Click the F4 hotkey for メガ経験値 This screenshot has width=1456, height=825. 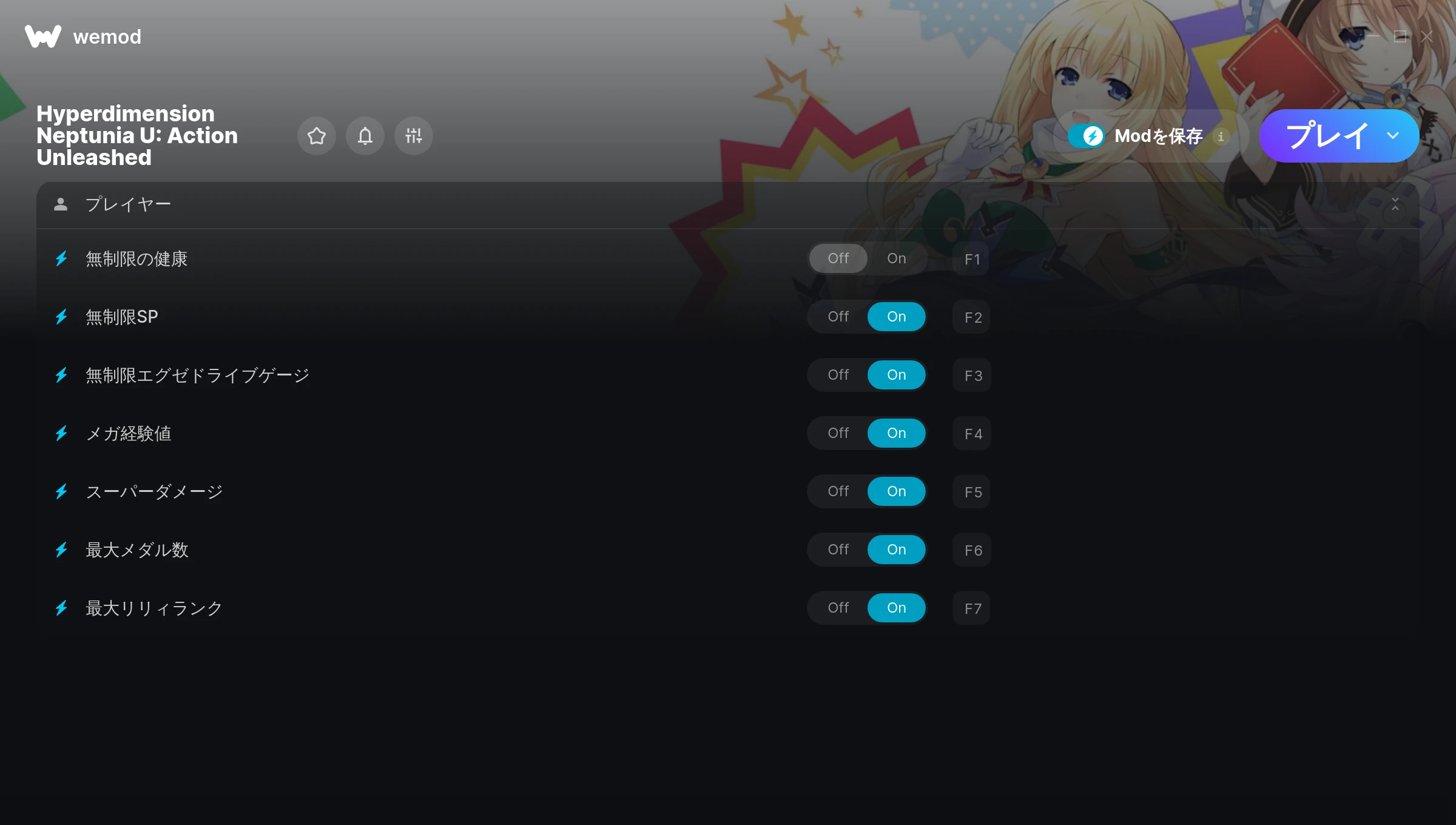coord(972,434)
